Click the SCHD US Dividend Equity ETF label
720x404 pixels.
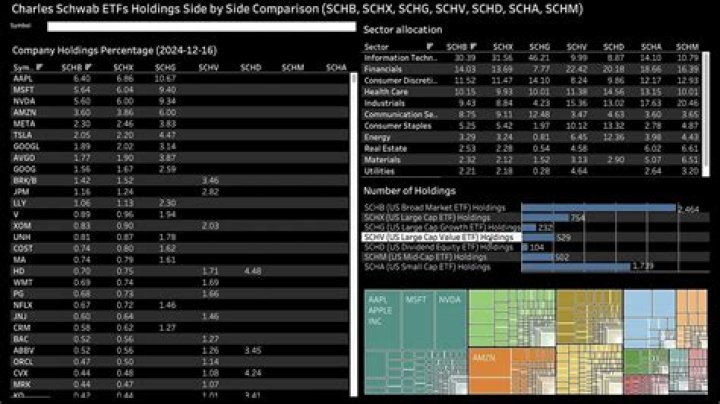pyautogui.click(x=439, y=247)
